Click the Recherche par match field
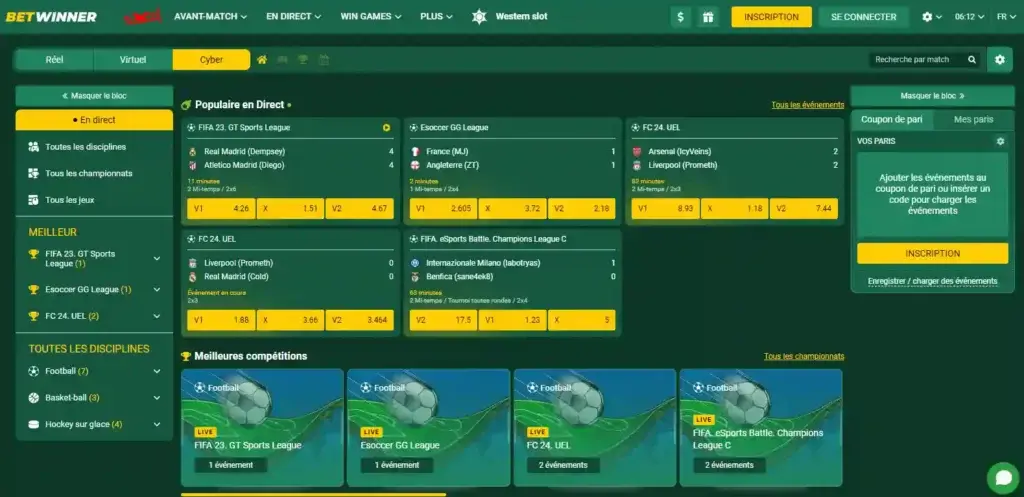1024x497 pixels. click(x=915, y=60)
